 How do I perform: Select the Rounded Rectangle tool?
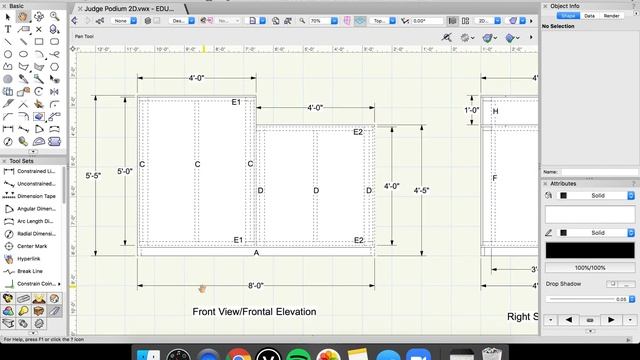54,42
